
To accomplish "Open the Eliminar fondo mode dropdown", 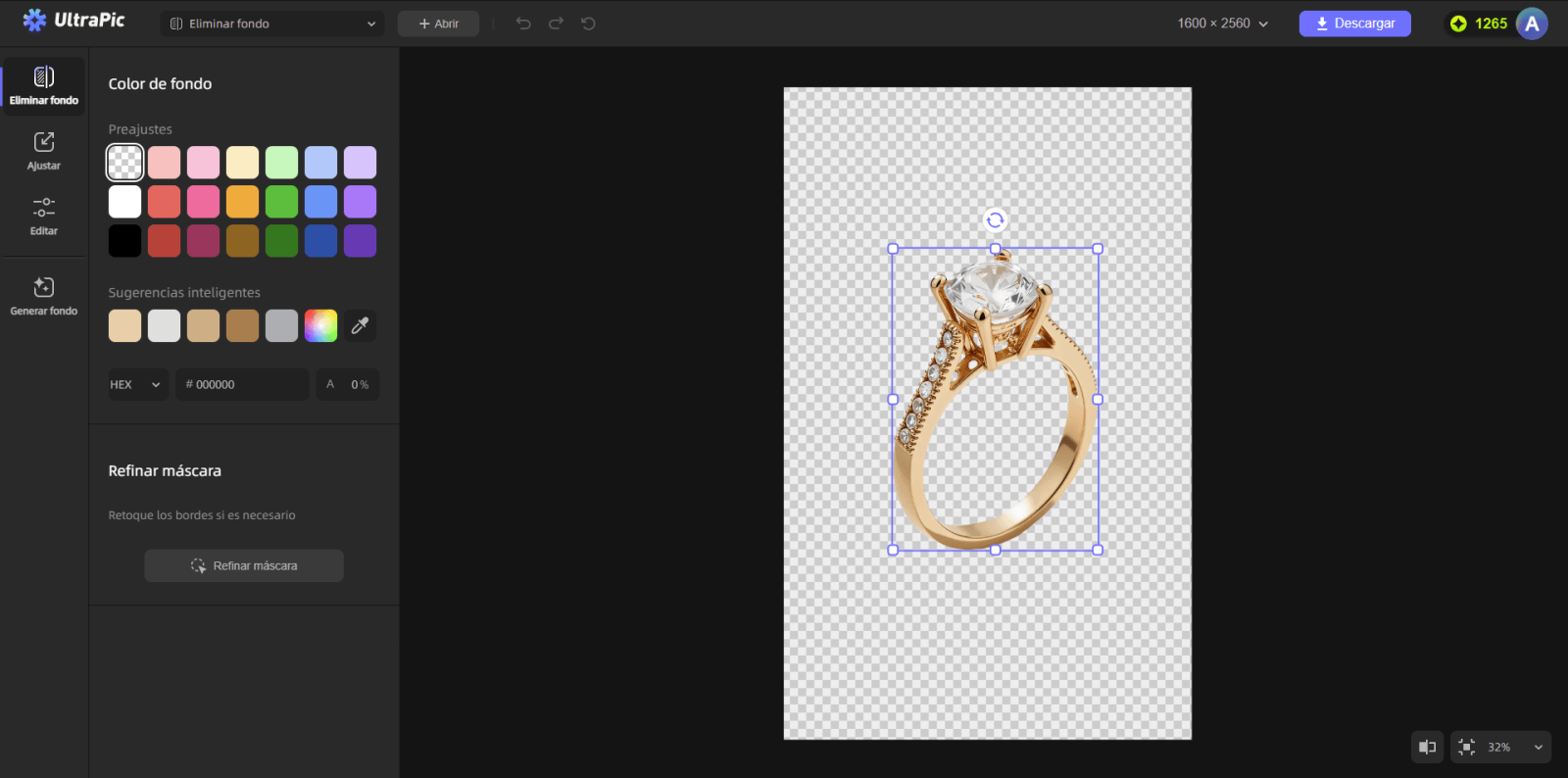I will (x=272, y=24).
